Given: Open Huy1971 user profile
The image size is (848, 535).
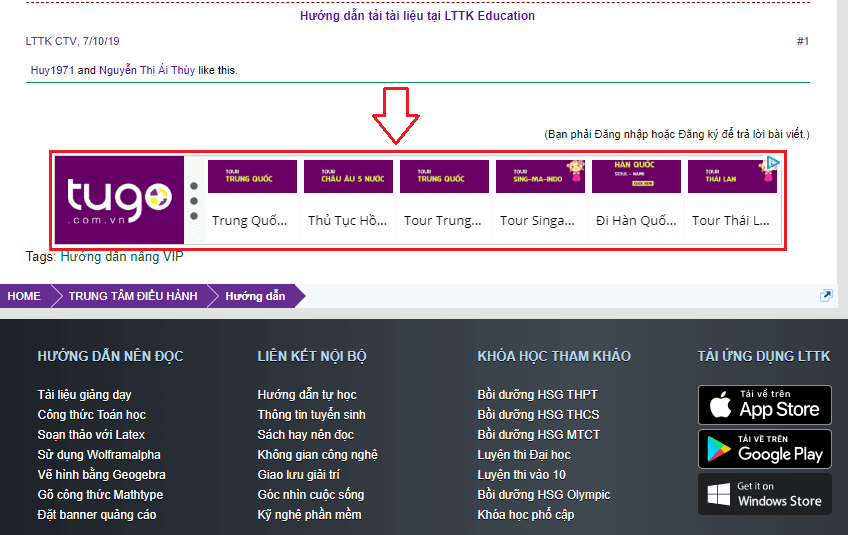Looking at the screenshot, I should (52, 70).
